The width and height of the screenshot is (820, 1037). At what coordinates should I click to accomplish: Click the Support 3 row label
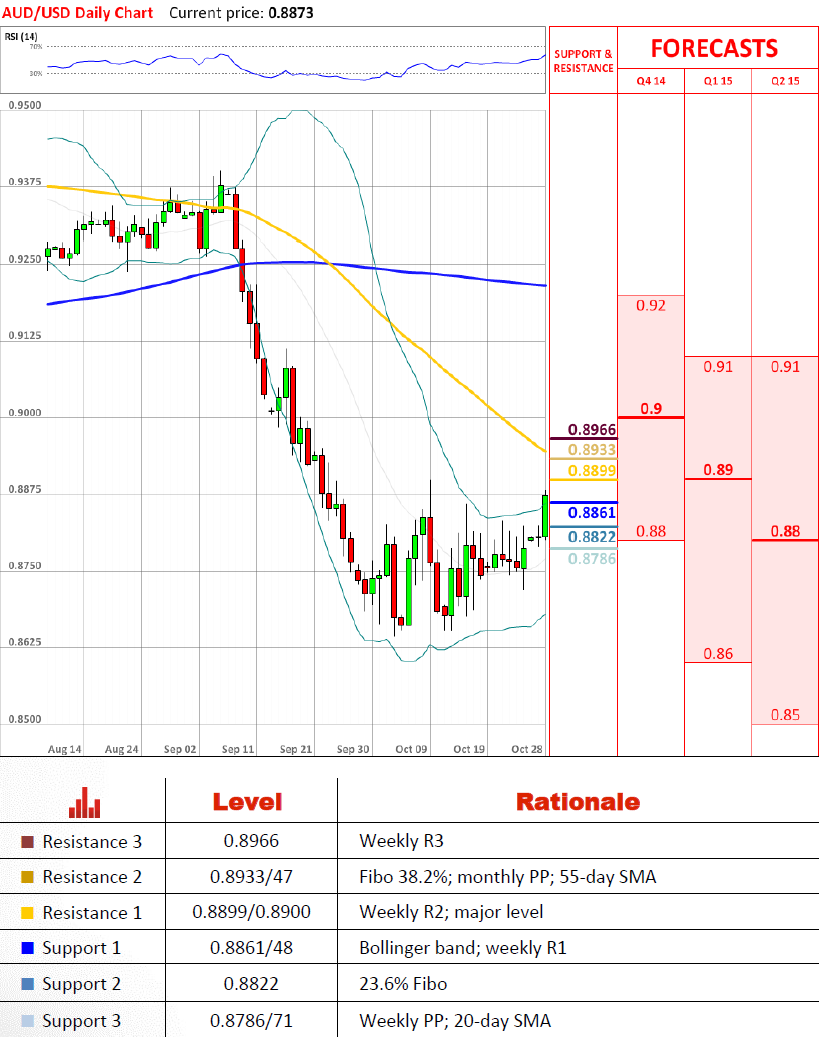(81, 1020)
